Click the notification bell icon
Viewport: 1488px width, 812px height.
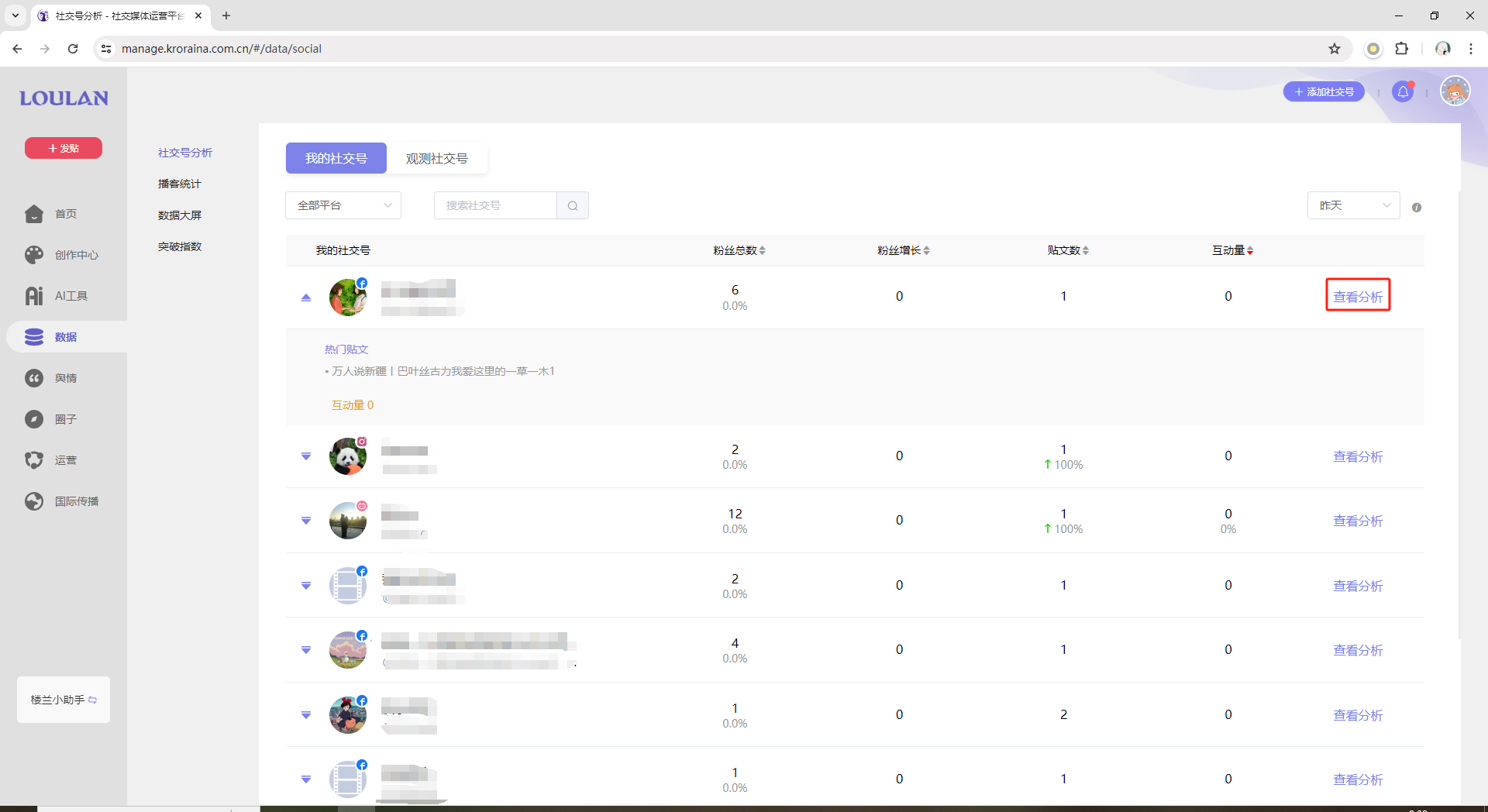coord(1403,92)
